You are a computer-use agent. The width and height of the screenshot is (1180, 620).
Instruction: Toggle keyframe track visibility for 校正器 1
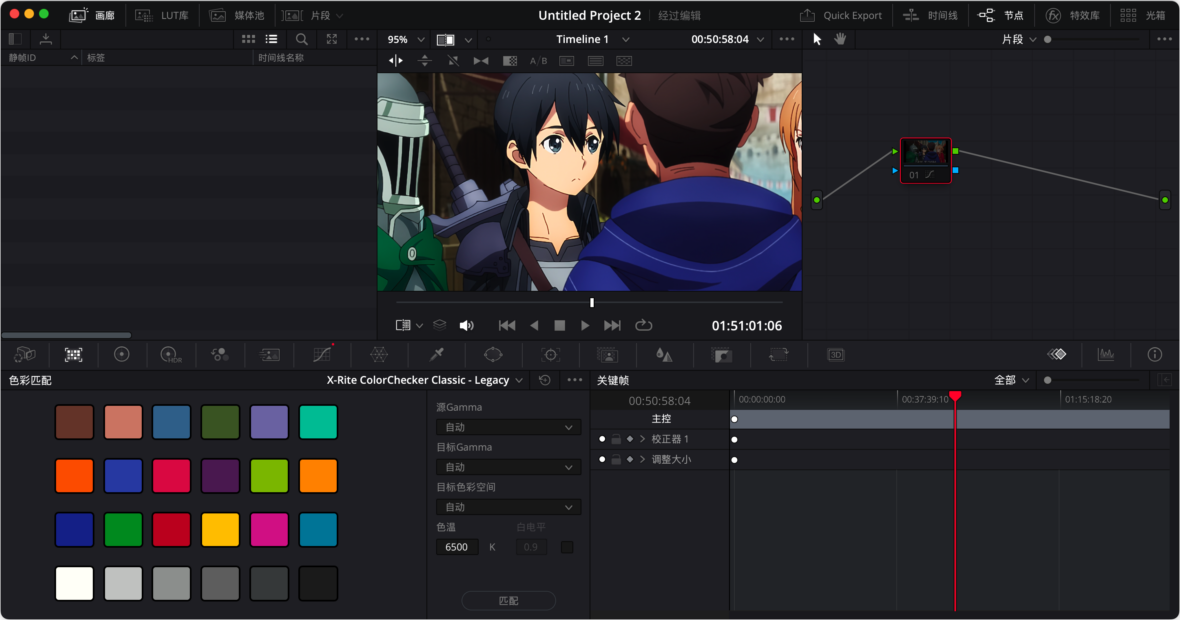[x=602, y=438]
